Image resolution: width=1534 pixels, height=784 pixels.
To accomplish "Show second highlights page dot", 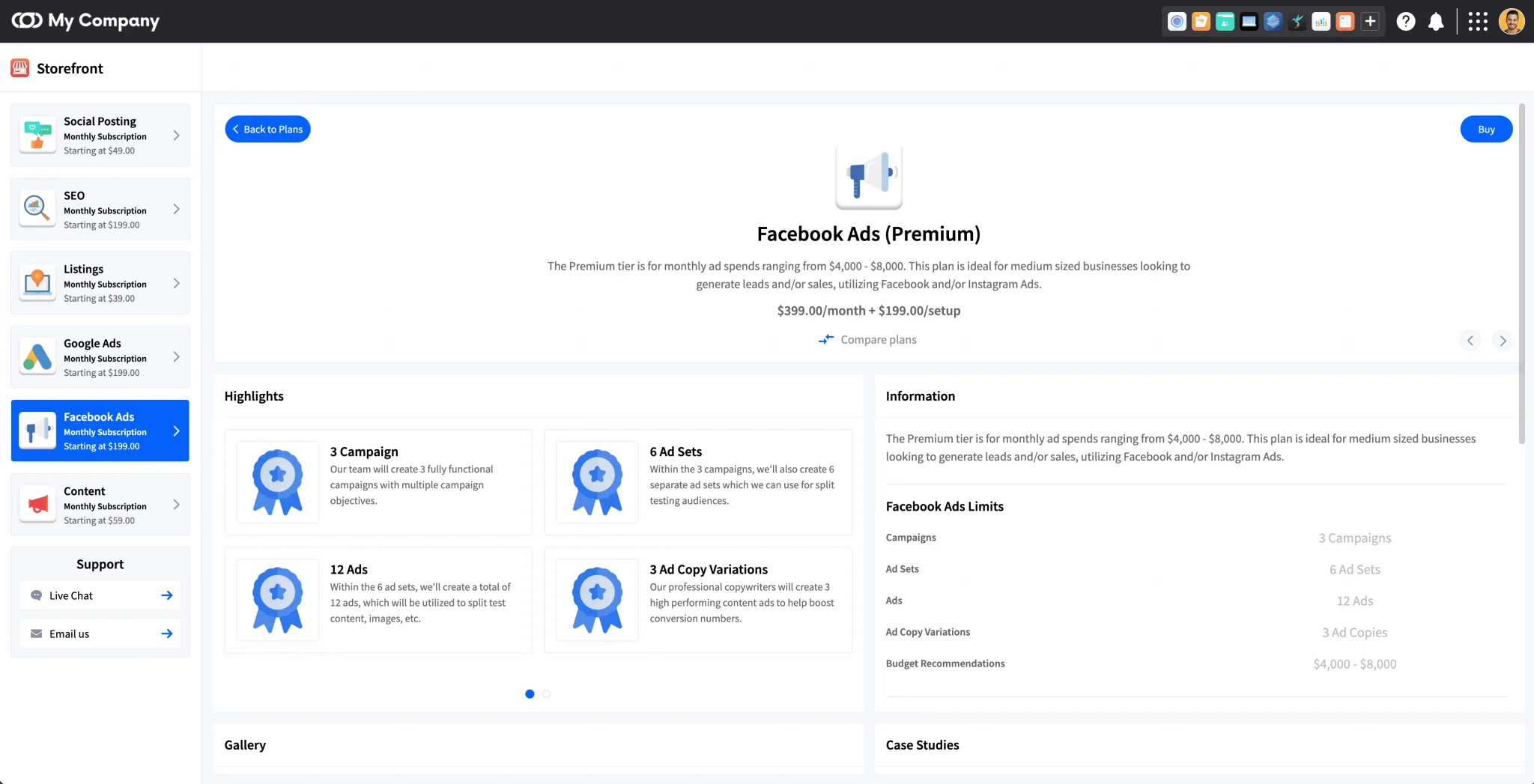I will point(546,694).
